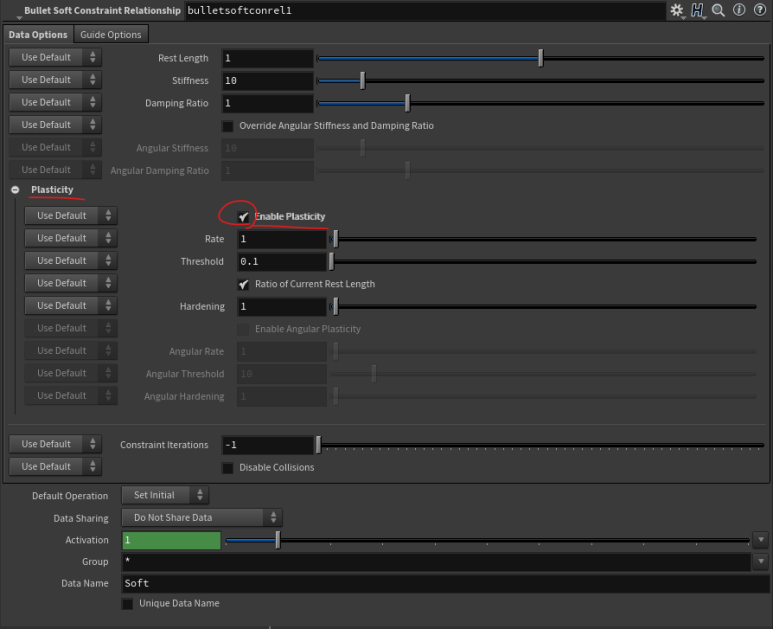This screenshot has width=773, height=629.
Task: Click the Group text field
Action: (436, 561)
